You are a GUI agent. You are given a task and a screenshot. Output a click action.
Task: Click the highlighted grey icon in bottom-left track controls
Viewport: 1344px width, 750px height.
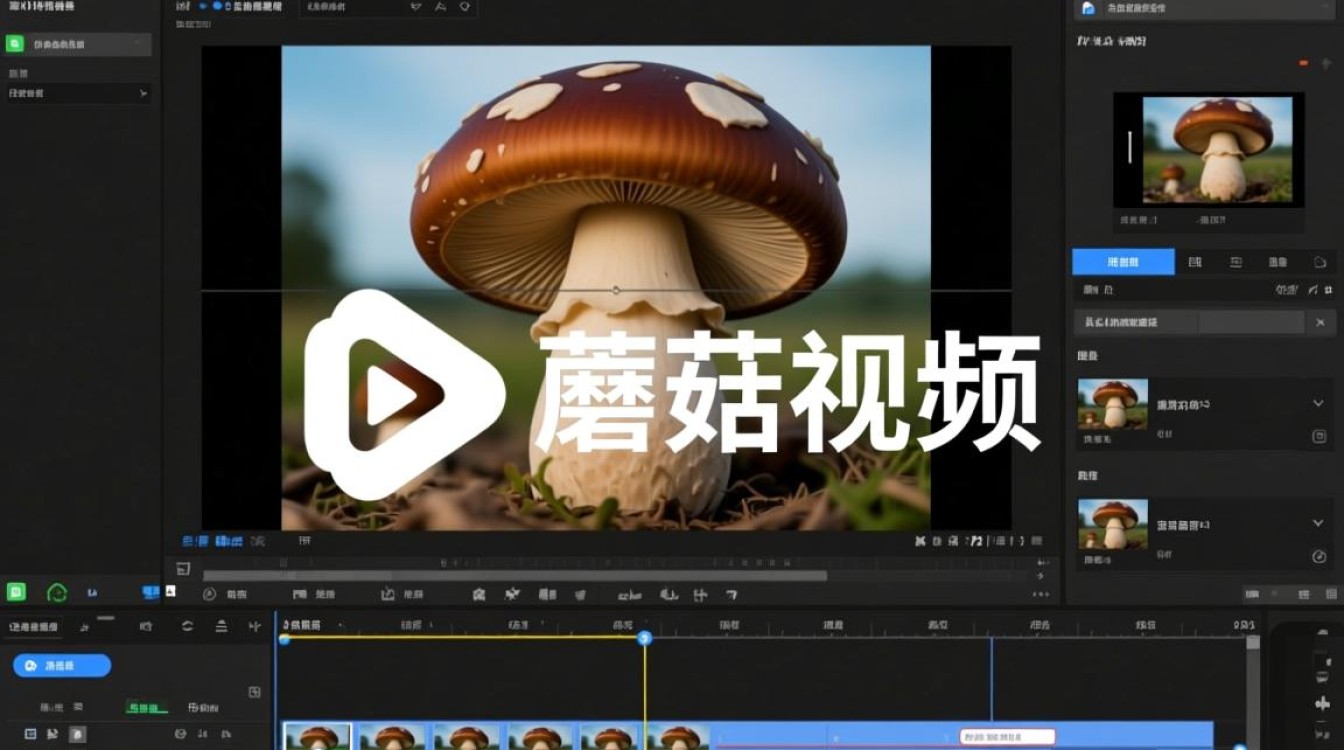77,735
